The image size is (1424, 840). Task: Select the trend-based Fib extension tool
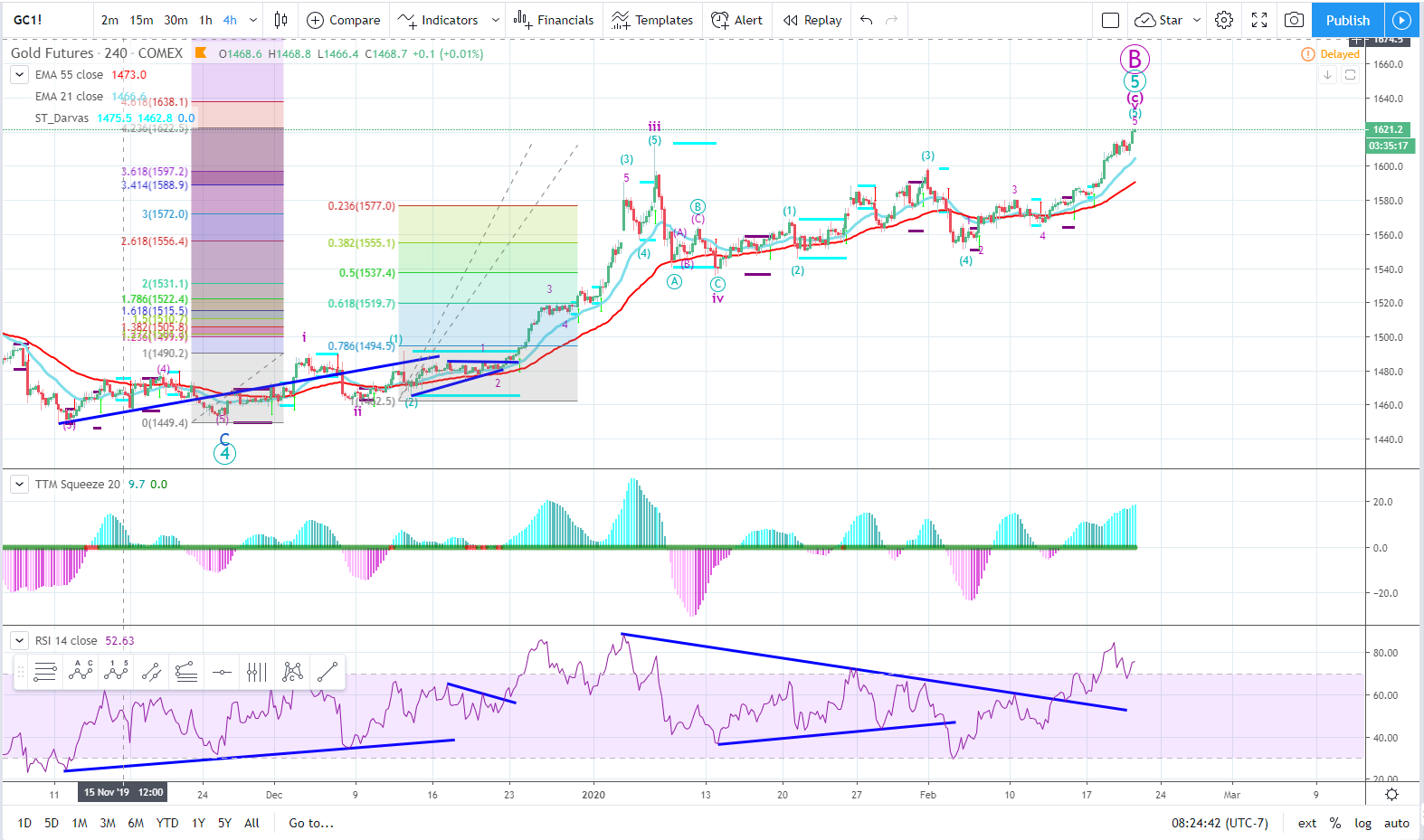[186, 672]
